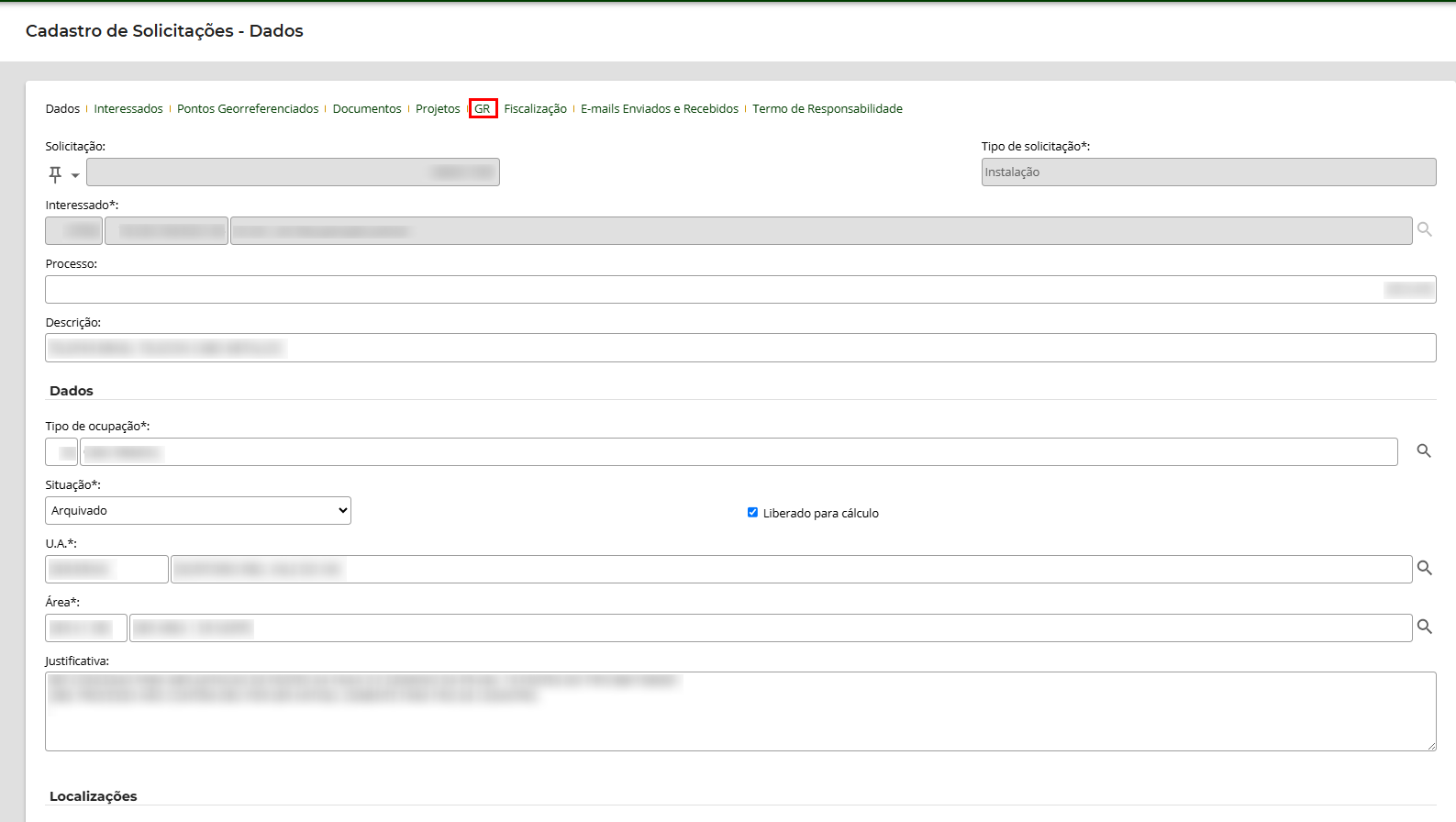Uncheck the Liberado para cálculo checkbox
This screenshot has height=822, width=1456.
(752, 513)
